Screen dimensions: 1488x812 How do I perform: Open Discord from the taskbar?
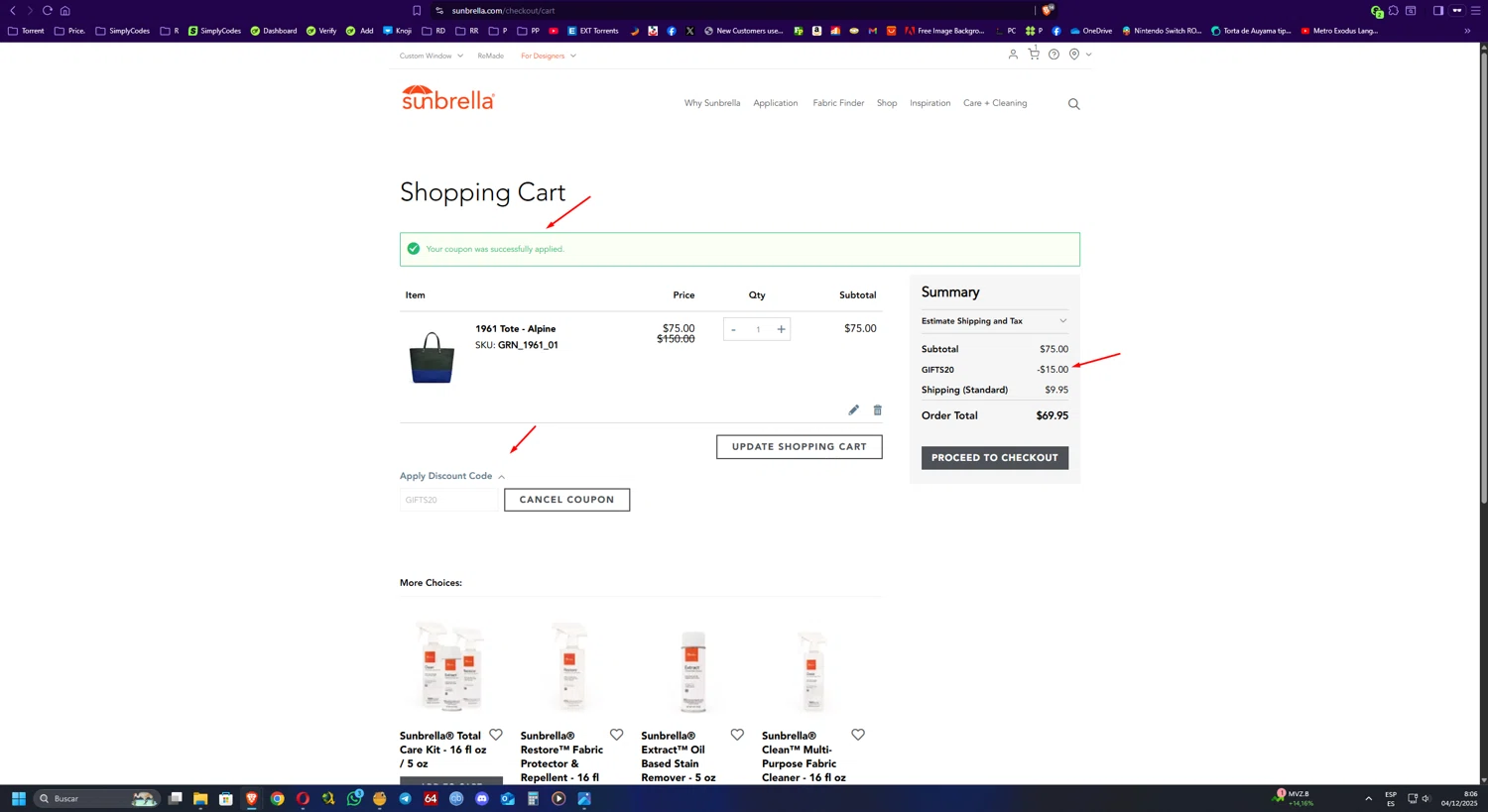tap(482, 798)
